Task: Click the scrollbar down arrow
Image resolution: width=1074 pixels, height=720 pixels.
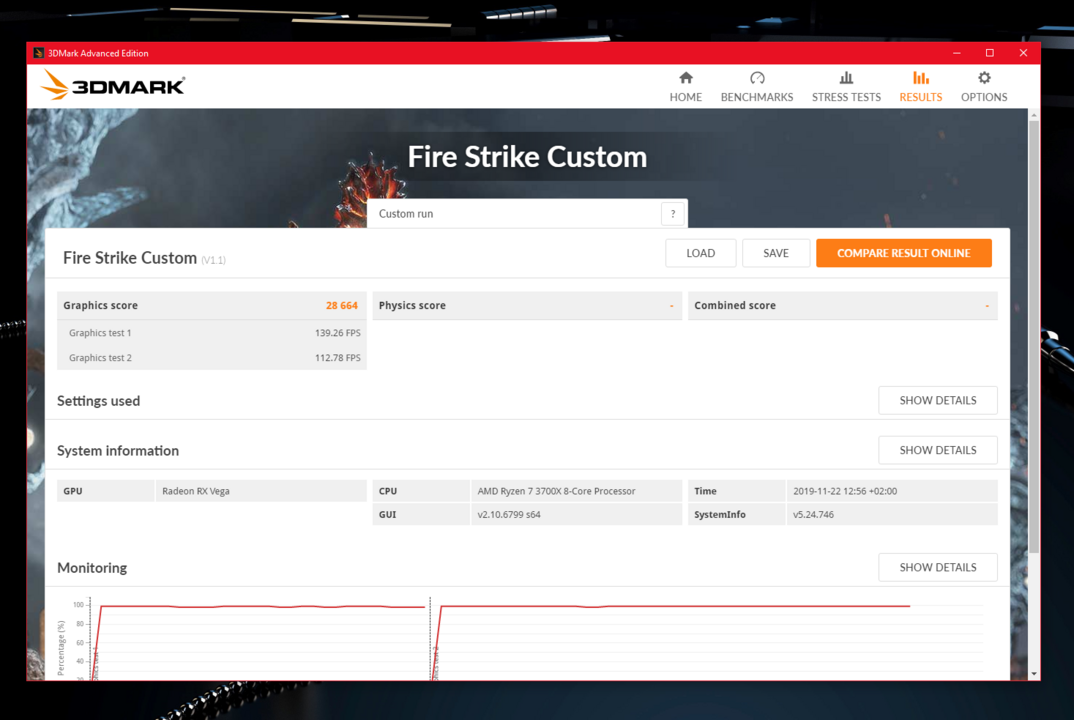Action: tap(1034, 674)
